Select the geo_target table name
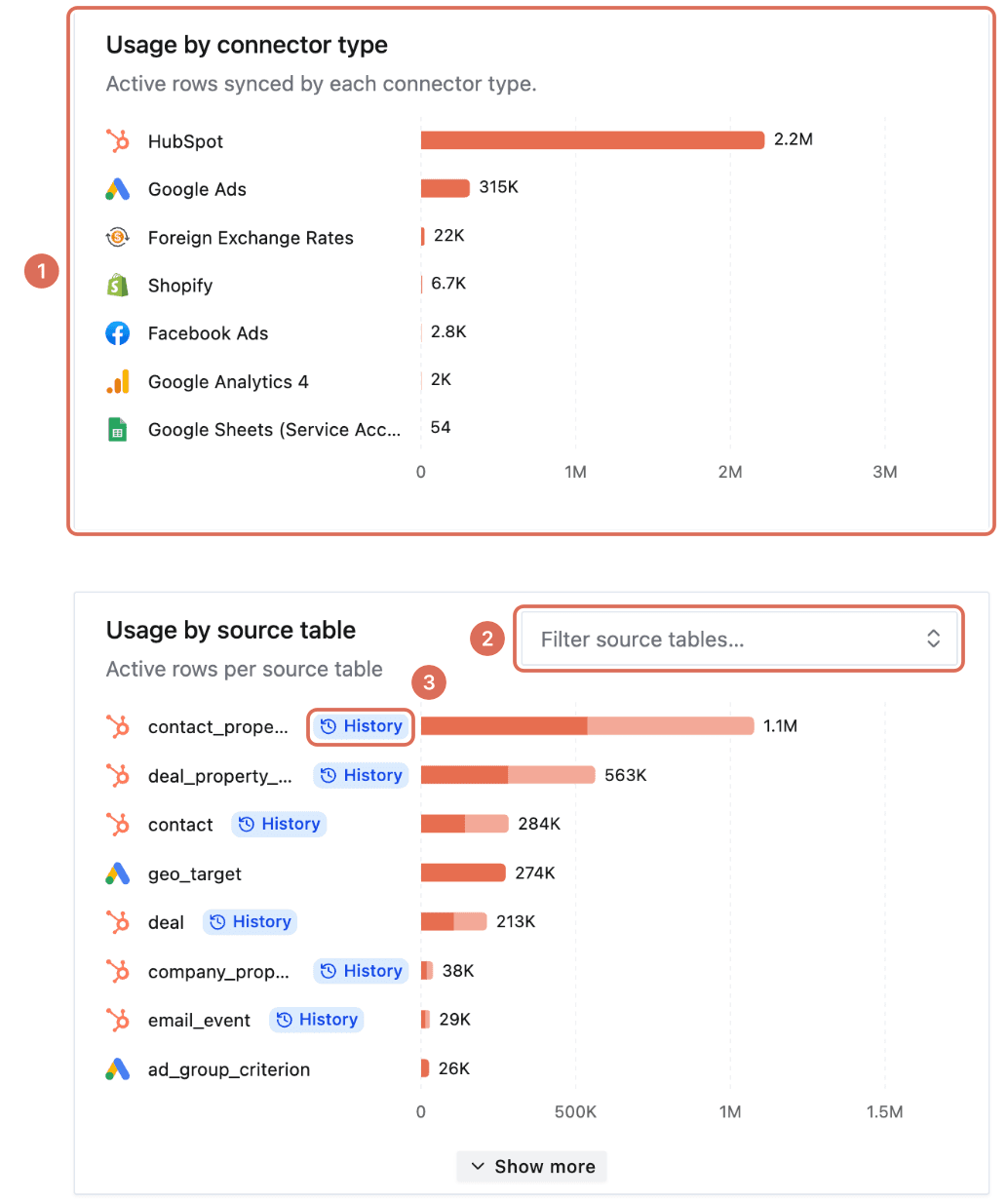1008x1201 pixels. [195, 874]
